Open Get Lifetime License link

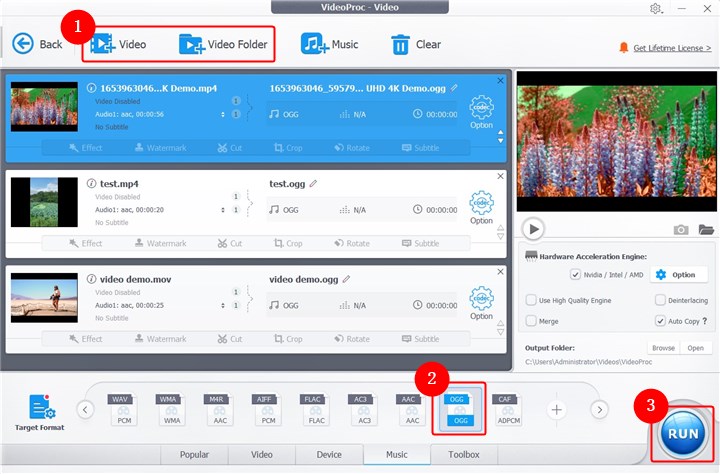click(672, 48)
